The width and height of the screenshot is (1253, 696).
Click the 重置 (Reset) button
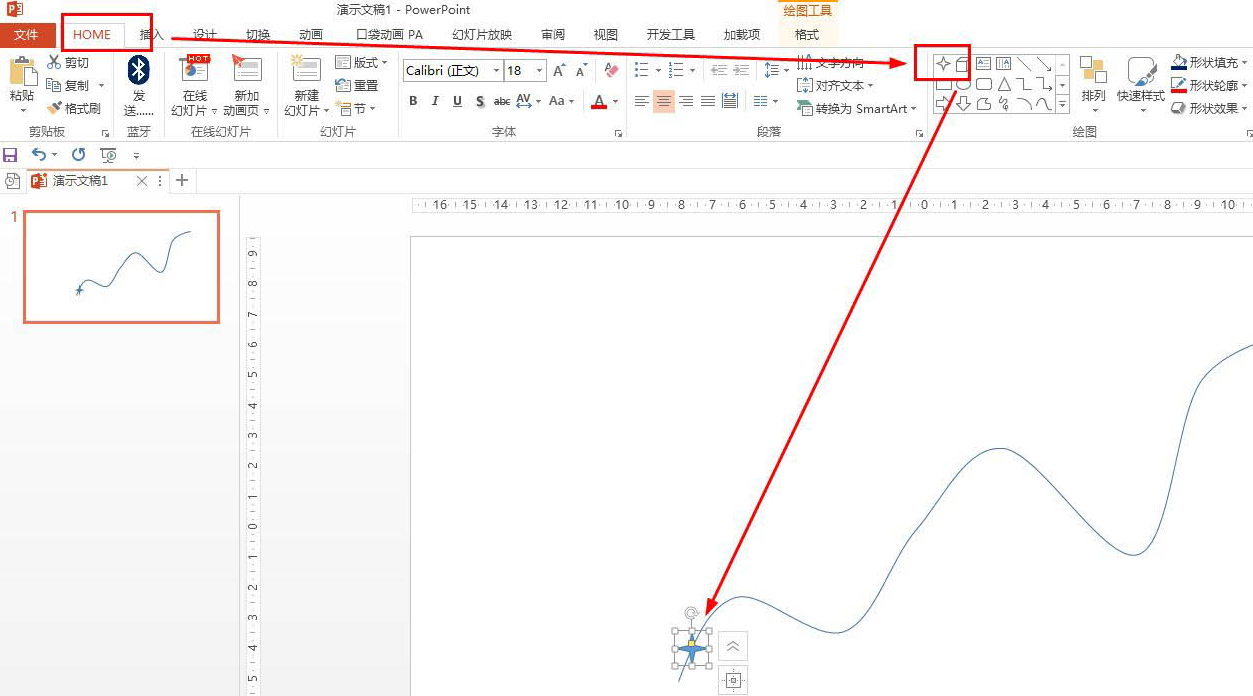358,85
